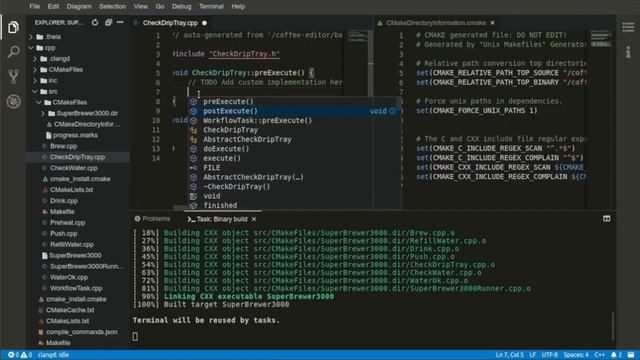Open the File menu
Image resolution: width=640 pixels, height=360 pixels.
click(x=35, y=7)
